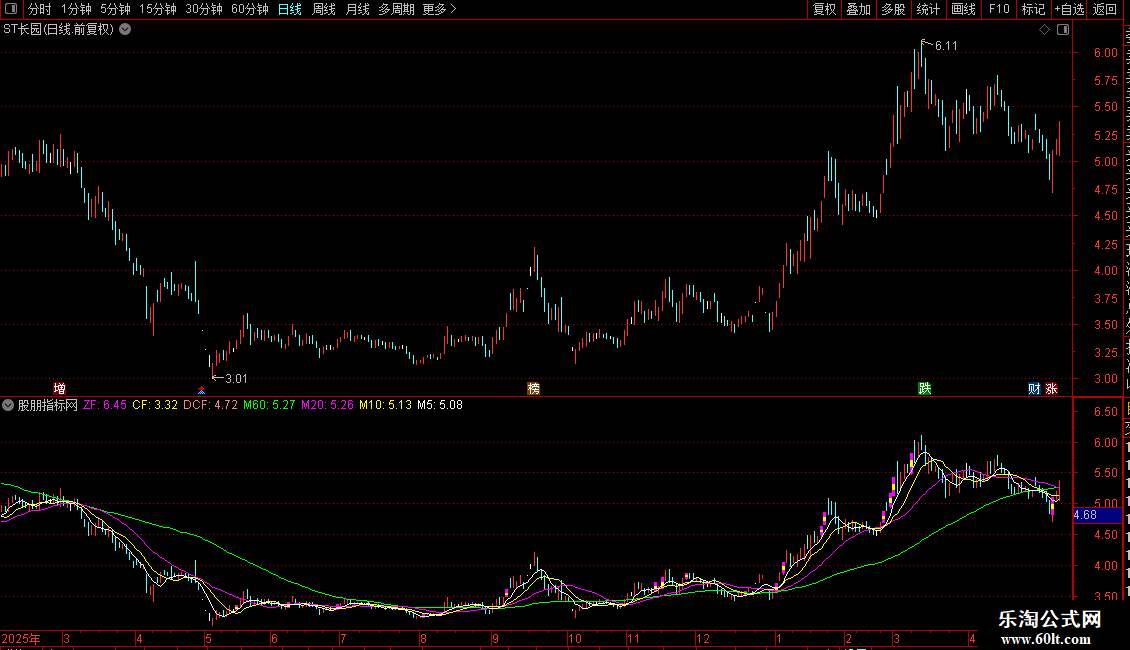The width and height of the screenshot is (1130, 650).
Task: Open the 画线 drawing tools
Action: 964,9
